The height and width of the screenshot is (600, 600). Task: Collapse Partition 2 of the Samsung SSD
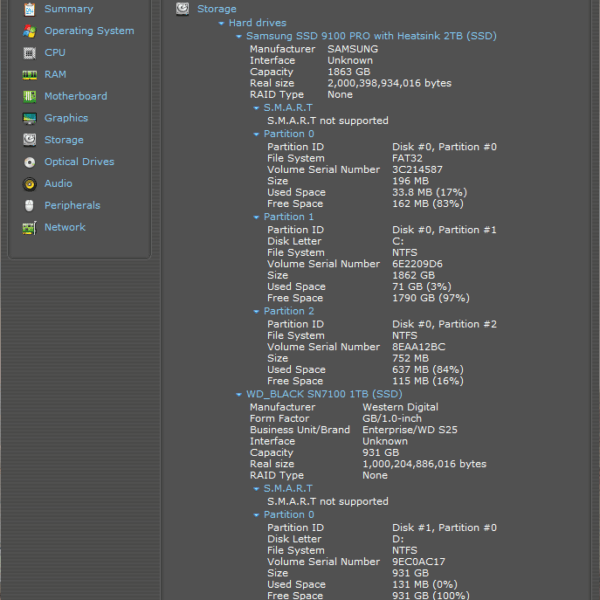click(x=256, y=312)
